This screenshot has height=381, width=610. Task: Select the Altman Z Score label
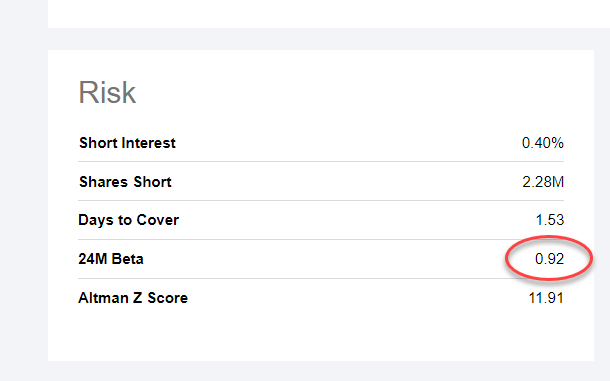tap(133, 298)
